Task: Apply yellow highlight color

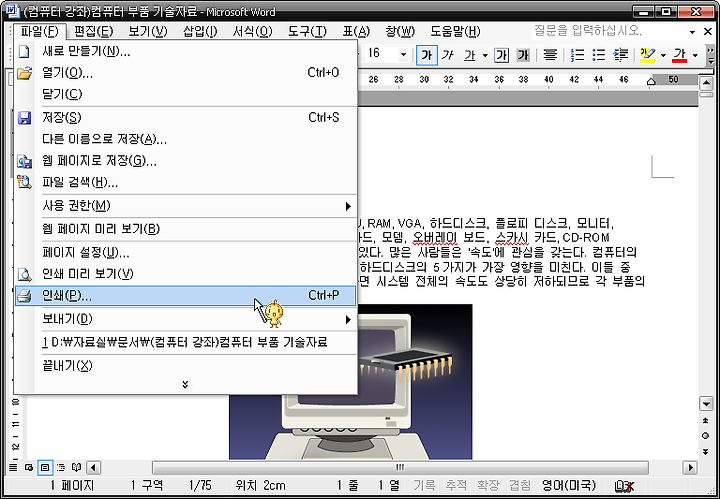Action: pos(647,55)
